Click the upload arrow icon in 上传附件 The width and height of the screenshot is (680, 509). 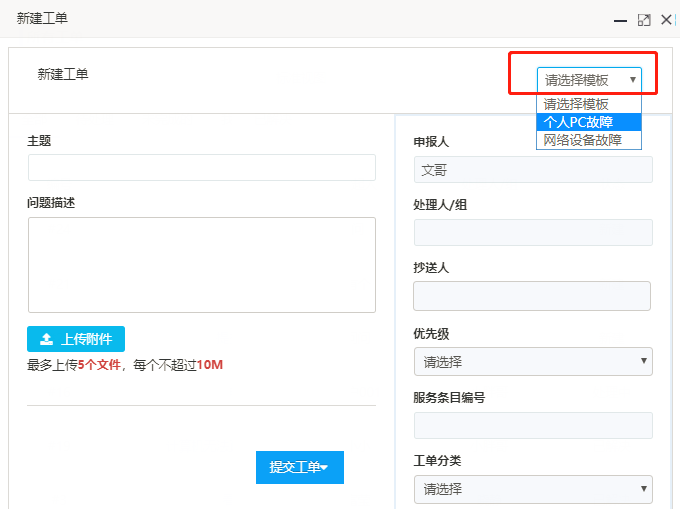point(47,339)
